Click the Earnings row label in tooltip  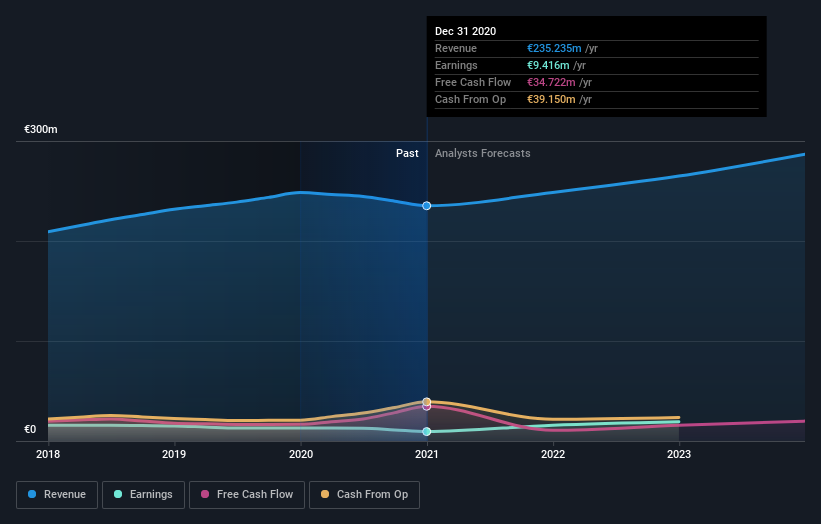pyautogui.click(x=456, y=65)
